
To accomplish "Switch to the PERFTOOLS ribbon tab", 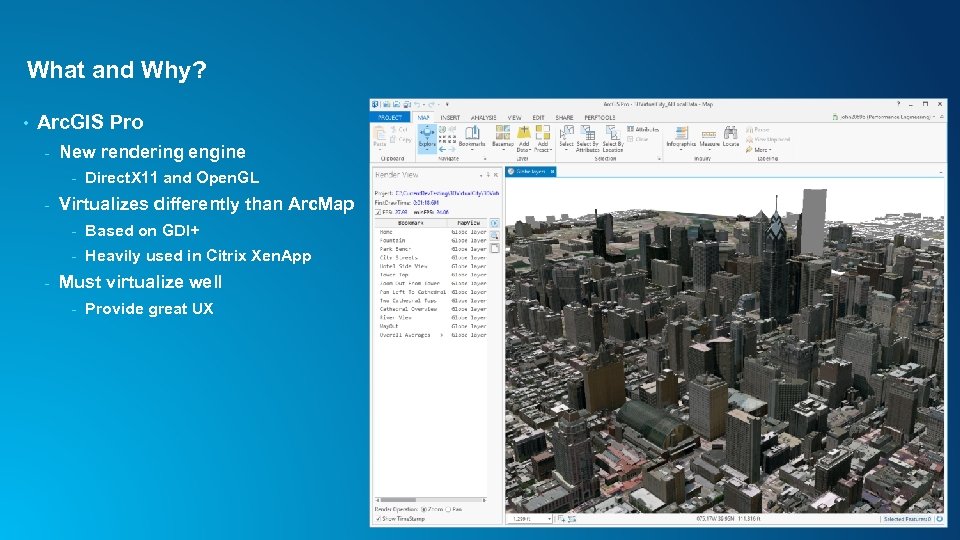I will [600, 118].
